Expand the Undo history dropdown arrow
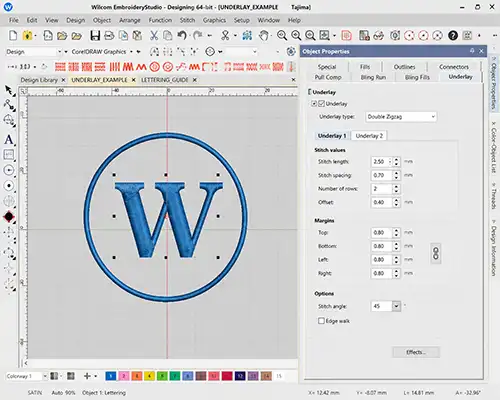This screenshot has width=500, height=400. [x=189, y=35]
